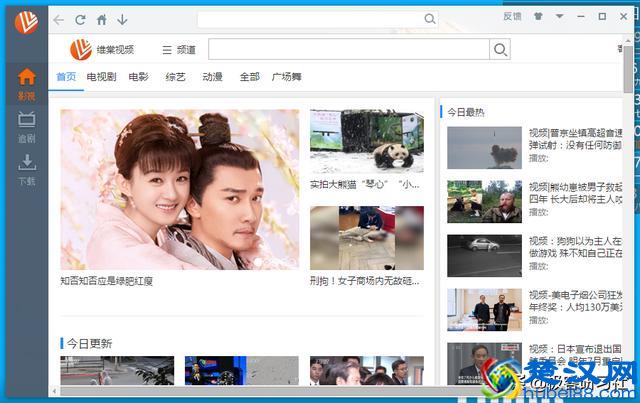Switch to the 广场舞 tab
The image size is (640, 403).
coord(287,77)
